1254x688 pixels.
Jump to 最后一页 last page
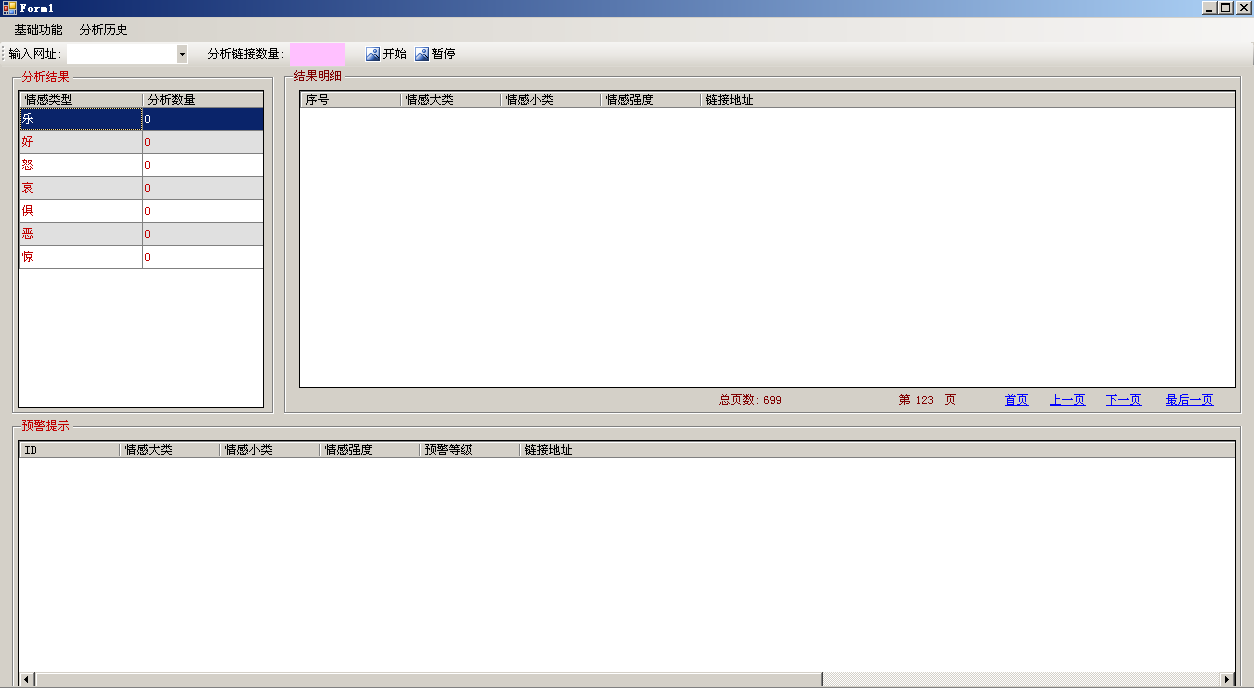(x=1189, y=400)
